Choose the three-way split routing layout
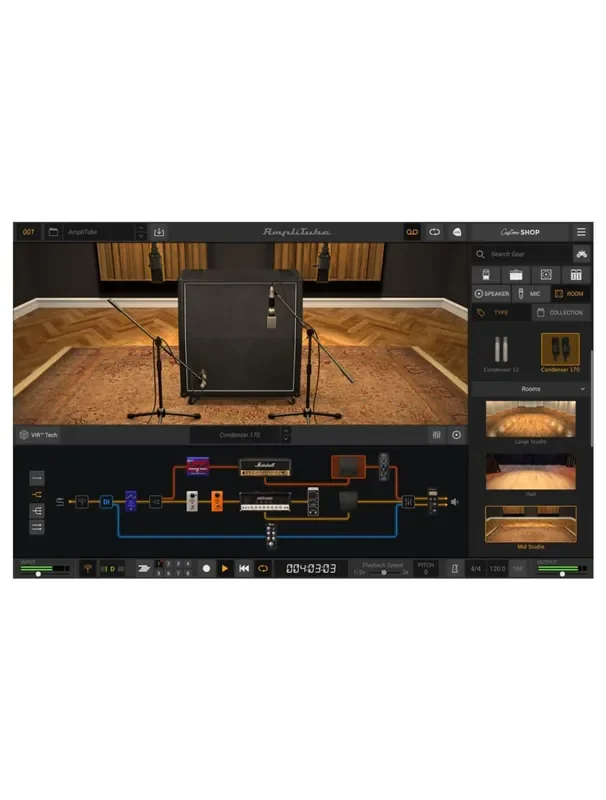The width and height of the screenshot is (606, 800). pyautogui.click(x=37, y=511)
